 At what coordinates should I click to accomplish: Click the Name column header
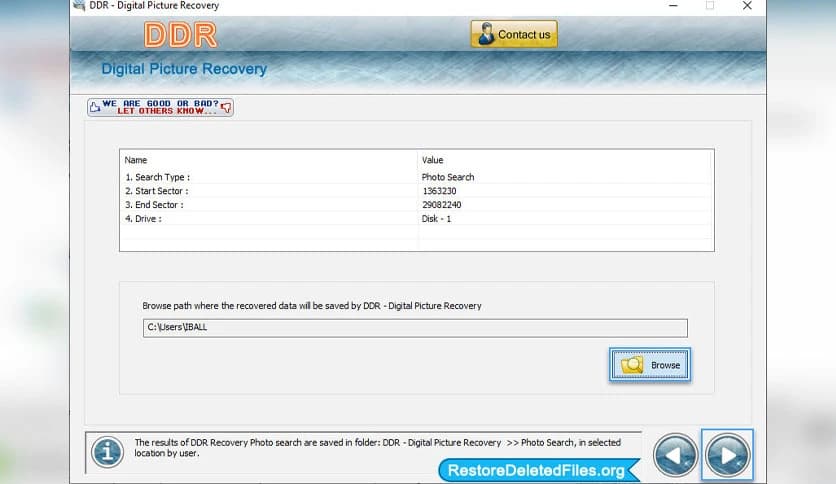[269, 160]
